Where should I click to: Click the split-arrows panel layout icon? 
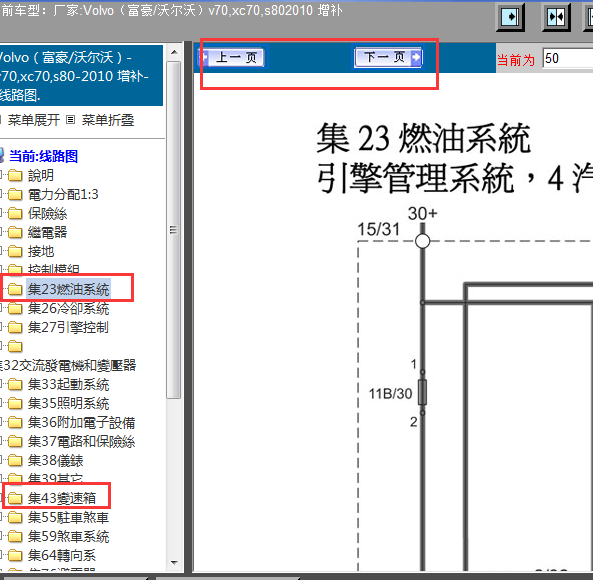pyautogui.click(x=556, y=17)
